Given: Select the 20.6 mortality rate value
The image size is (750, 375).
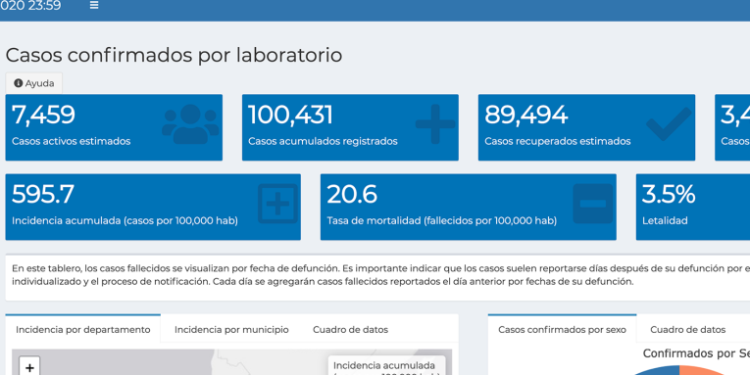Looking at the screenshot, I should pyautogui.click(x=352, y=195).
